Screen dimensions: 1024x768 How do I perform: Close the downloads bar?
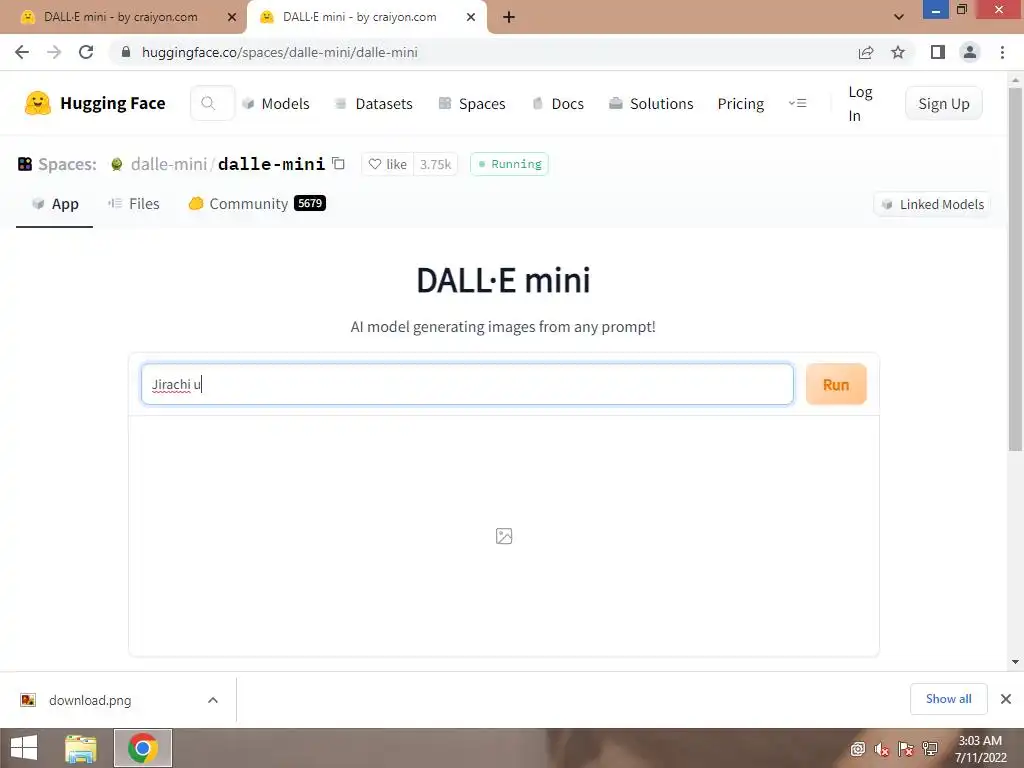tap(1006, 699)
